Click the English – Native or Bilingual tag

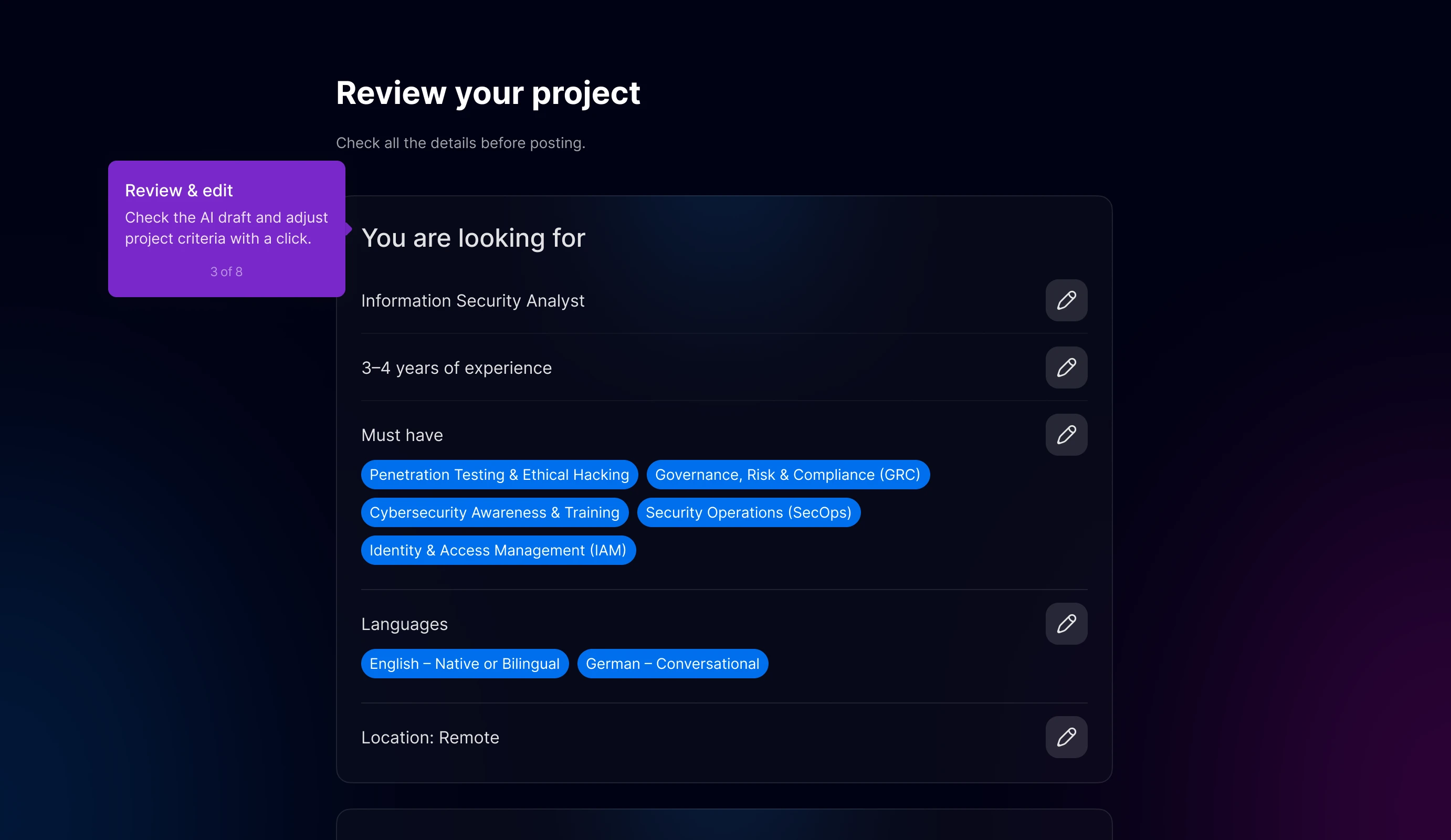[x=464, y=664]
